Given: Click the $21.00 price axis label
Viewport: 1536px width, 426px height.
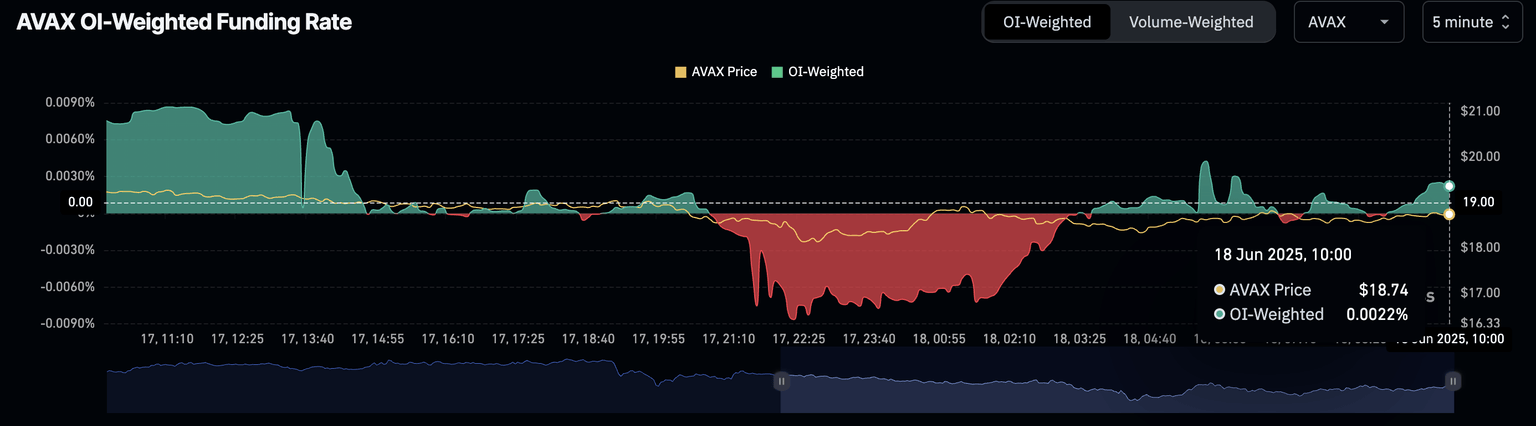Looking at the screenshot, I should click(1480, 111).
